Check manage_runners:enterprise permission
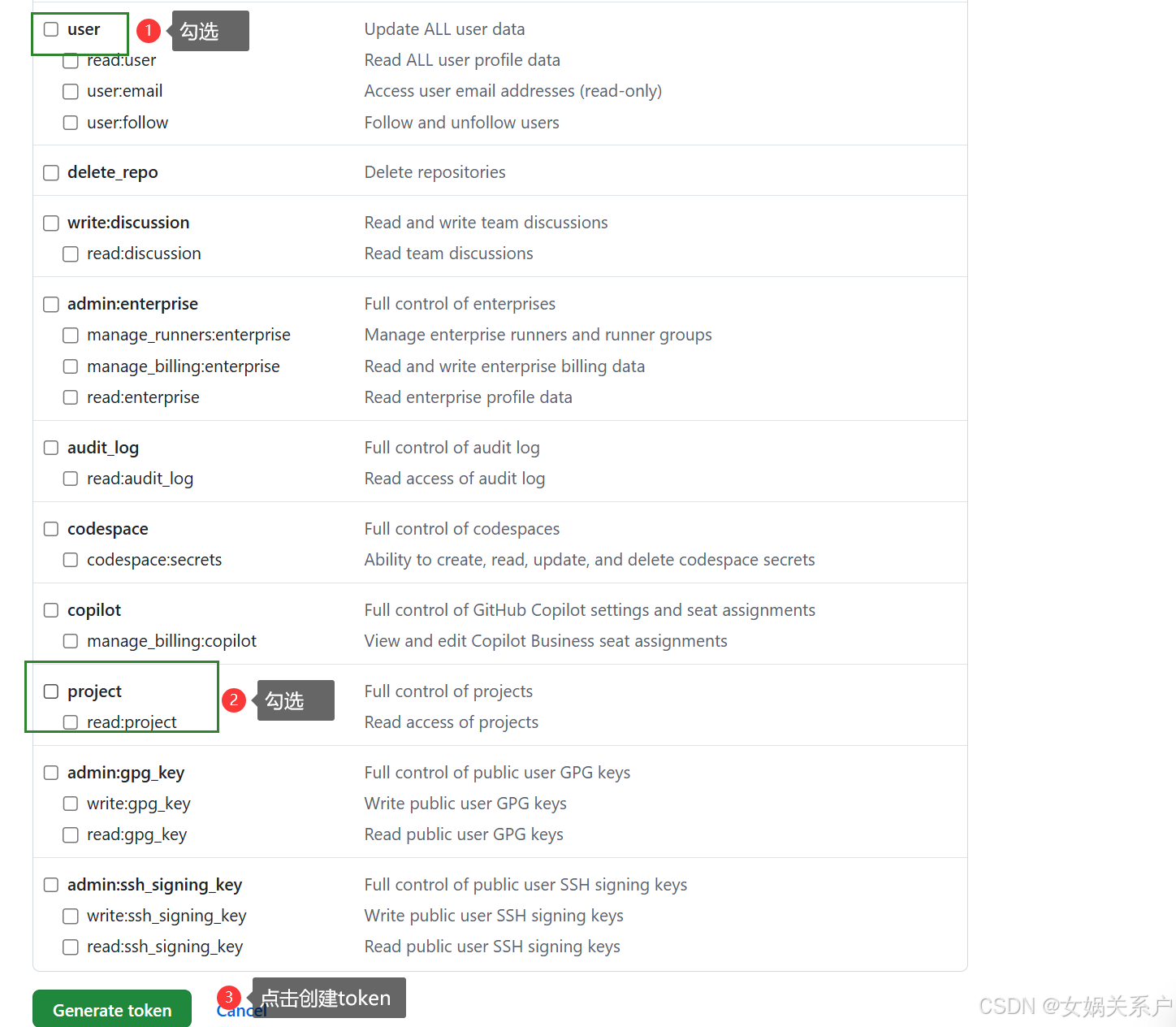Screen dimensions: 1176x1027 (x=71, y=335)
